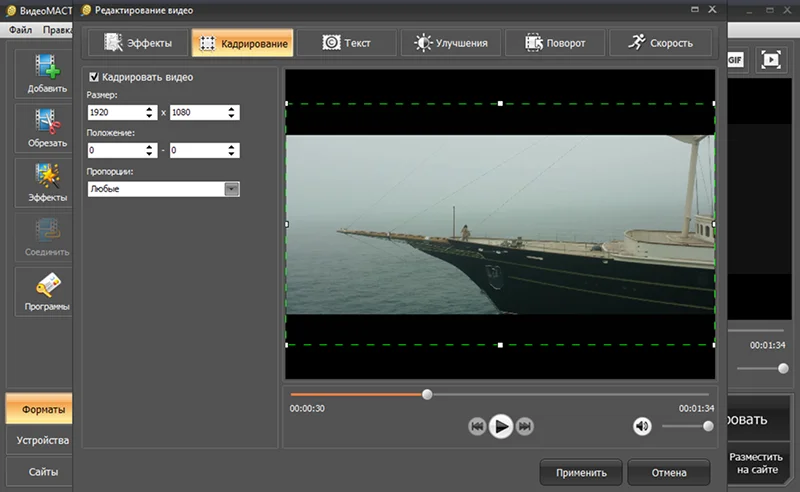
Task: Open the Скорость tab
Action: point(660,43)
